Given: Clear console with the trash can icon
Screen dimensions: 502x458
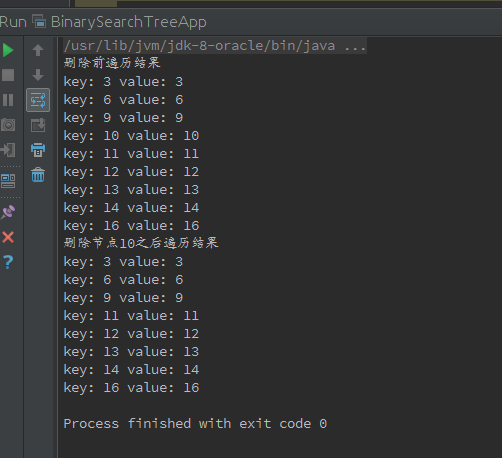Looking at the screenshot, I should pos(38,175).
